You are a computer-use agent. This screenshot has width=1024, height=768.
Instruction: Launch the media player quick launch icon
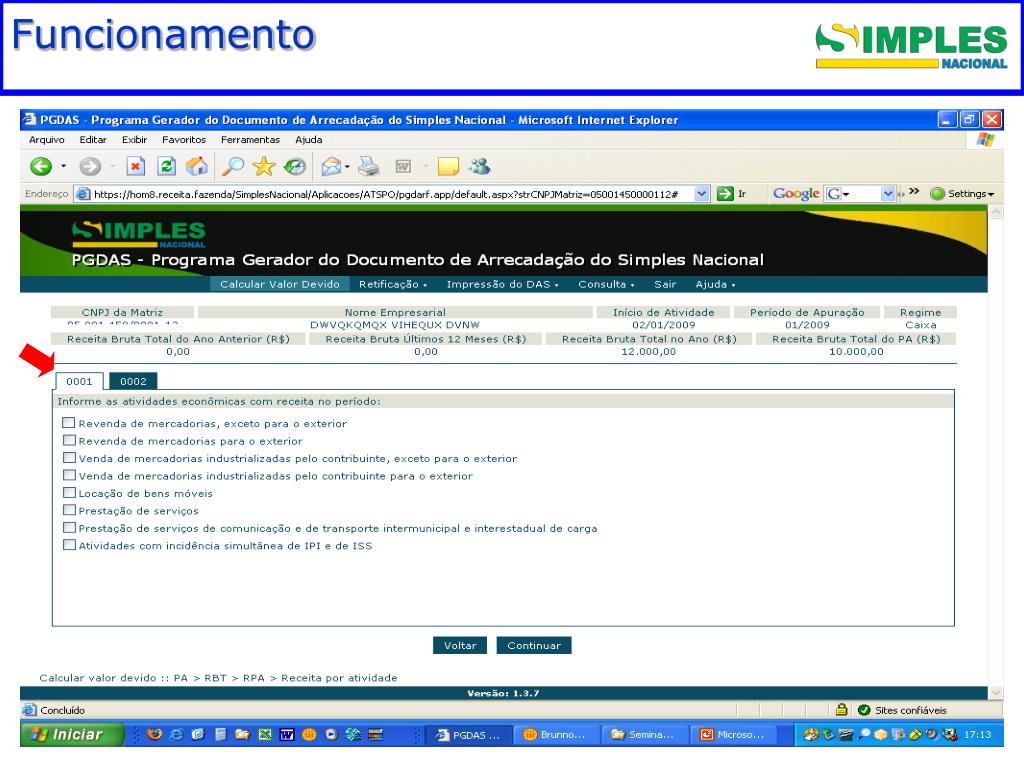331,734
